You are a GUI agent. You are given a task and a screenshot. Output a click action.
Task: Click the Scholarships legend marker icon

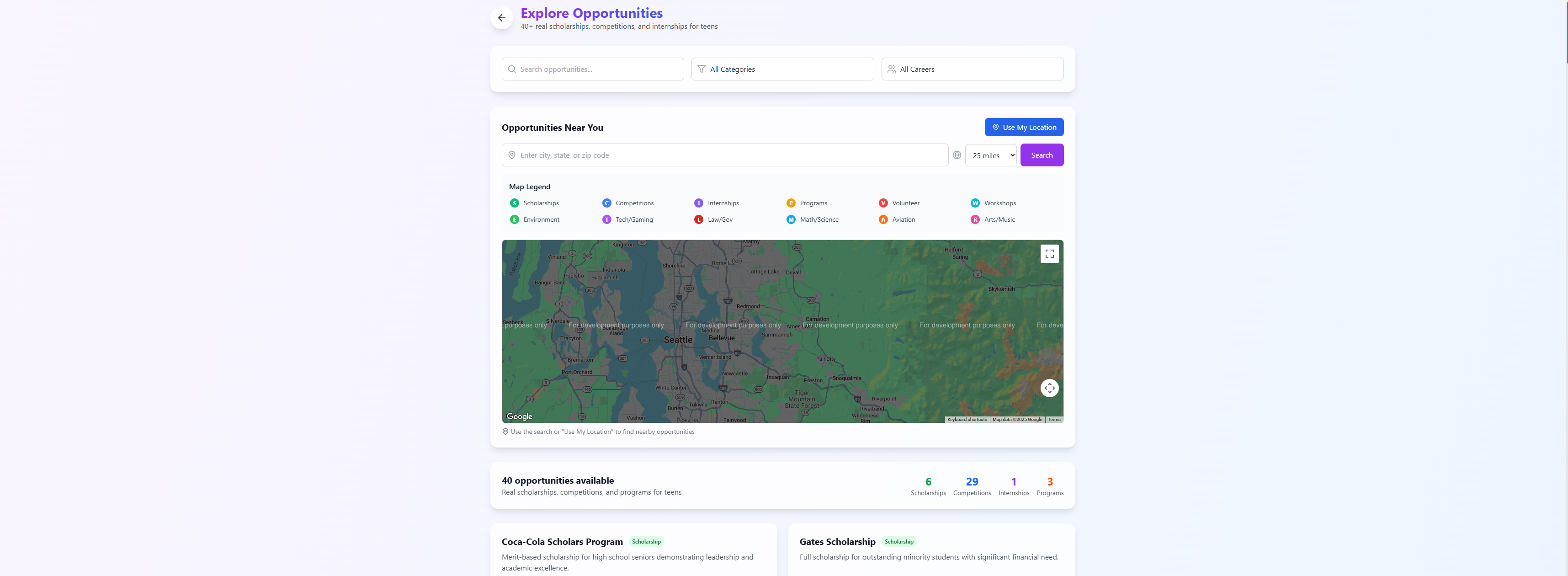click(x=514, y=203)
